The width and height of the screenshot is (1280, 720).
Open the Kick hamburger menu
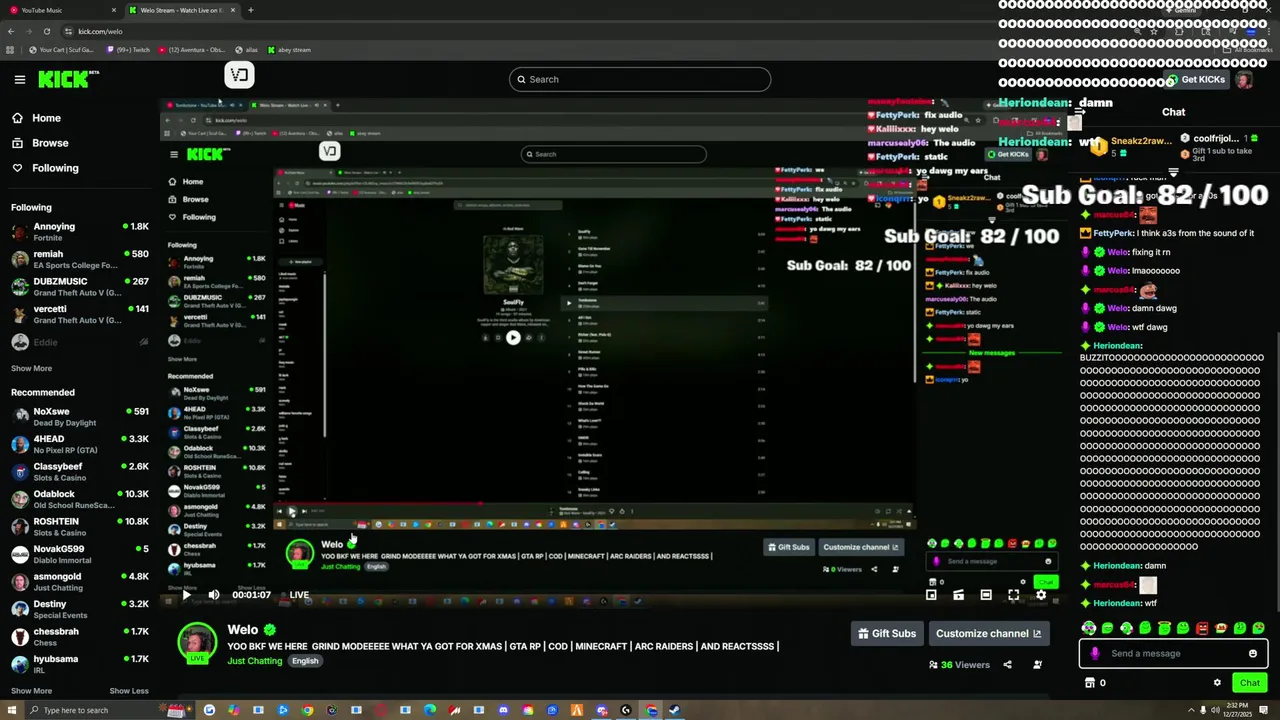pyautogui.click(x=19, y=79)
